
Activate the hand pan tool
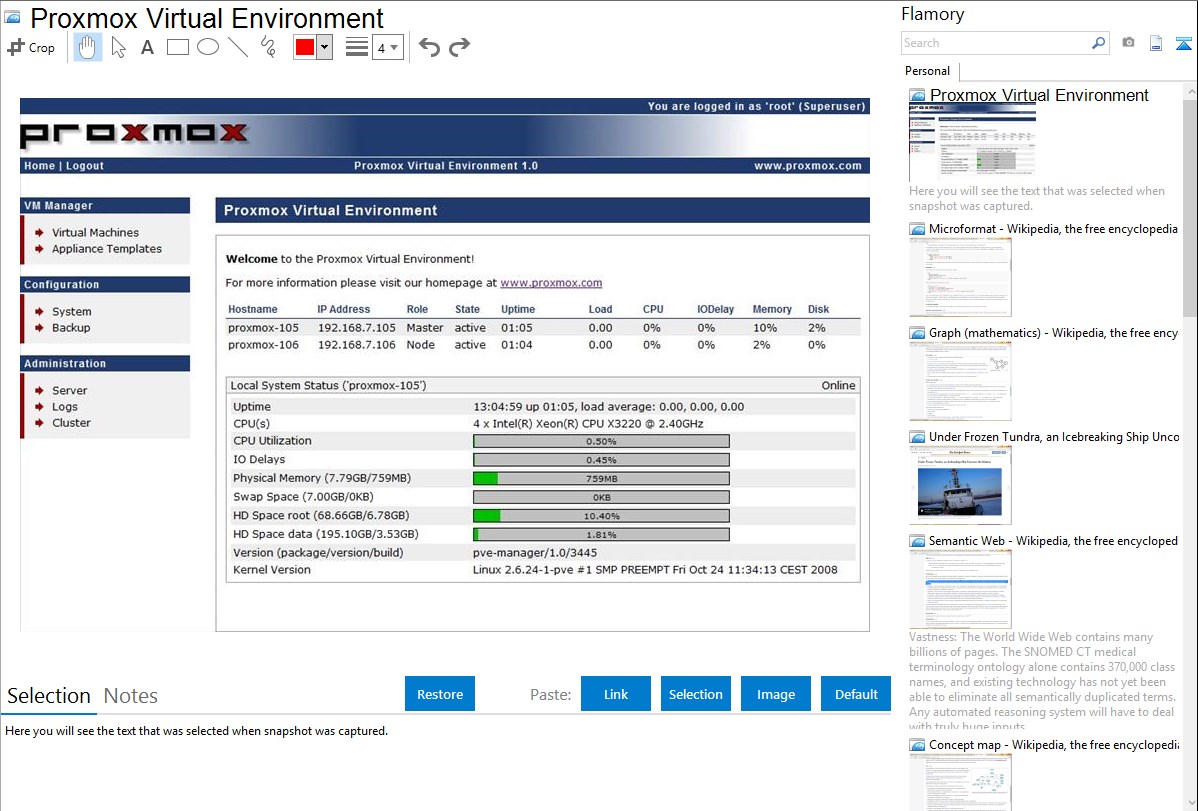[x=87, y=47]
